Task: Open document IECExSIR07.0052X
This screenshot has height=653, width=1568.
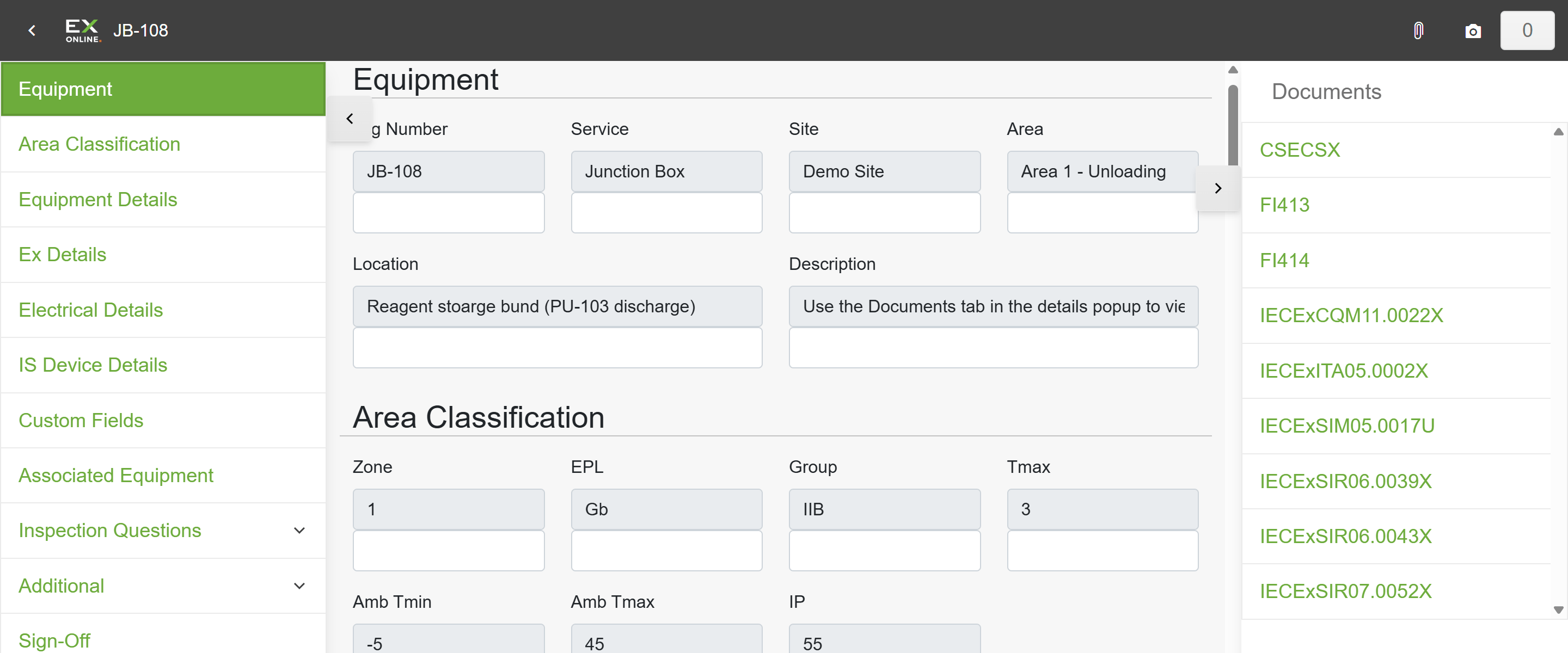Action: [1396, 592]
